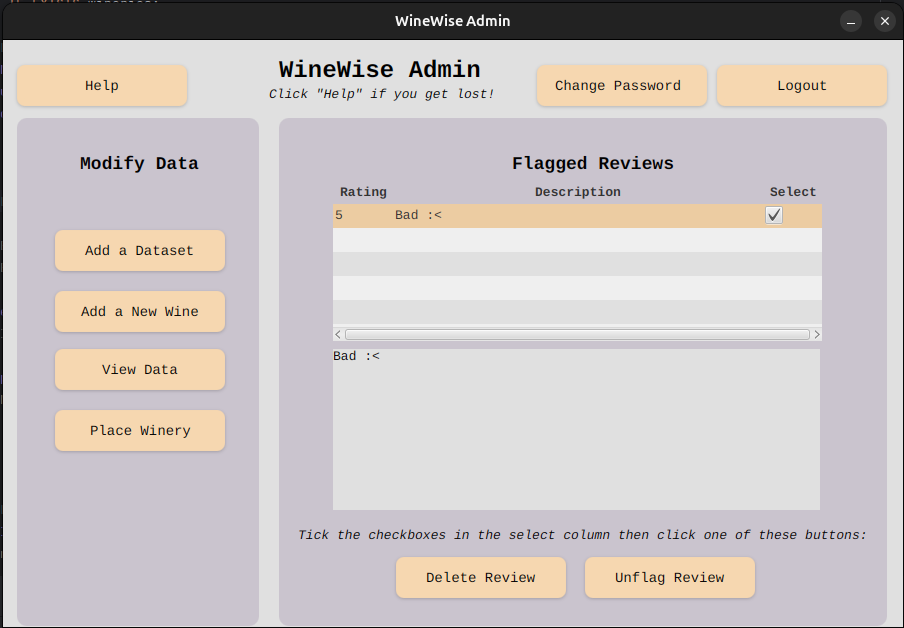This screenshot has height=628, width=904.
Task: Click the Change Password button
Action: [622, 85]
